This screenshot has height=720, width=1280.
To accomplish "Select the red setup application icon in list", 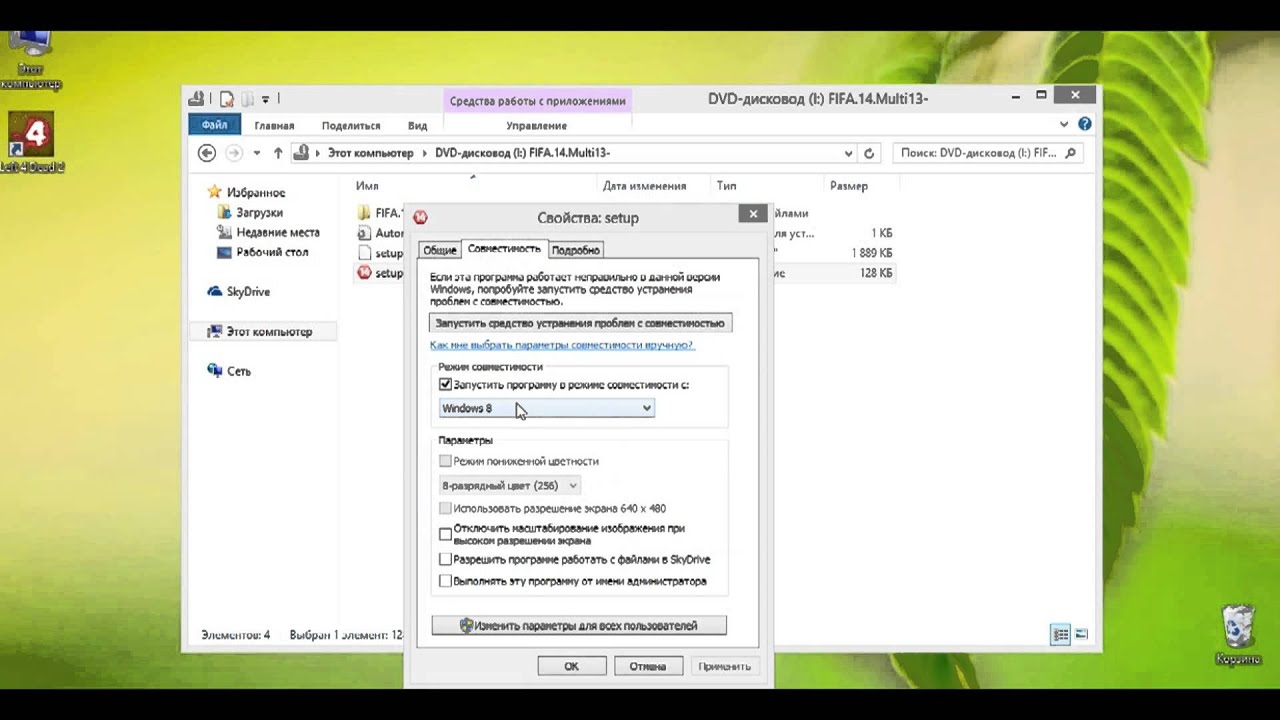I will point(364,273).
